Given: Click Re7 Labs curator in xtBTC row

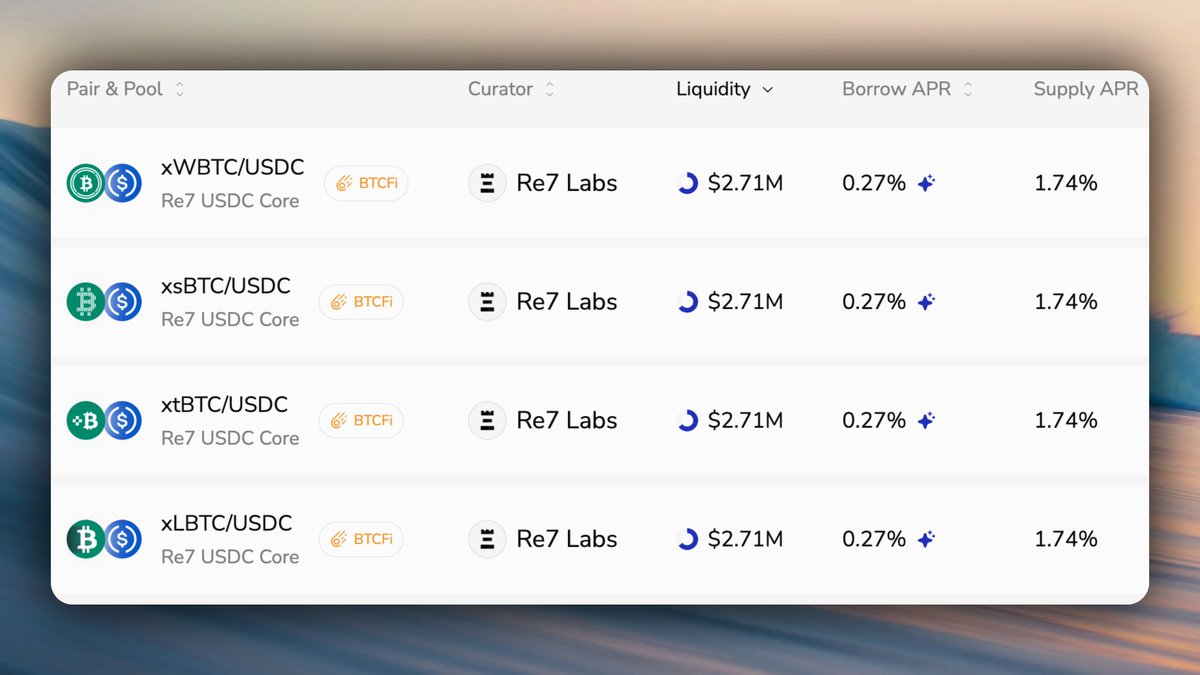Looking at the screenshot, I should [x=566, y=420].
